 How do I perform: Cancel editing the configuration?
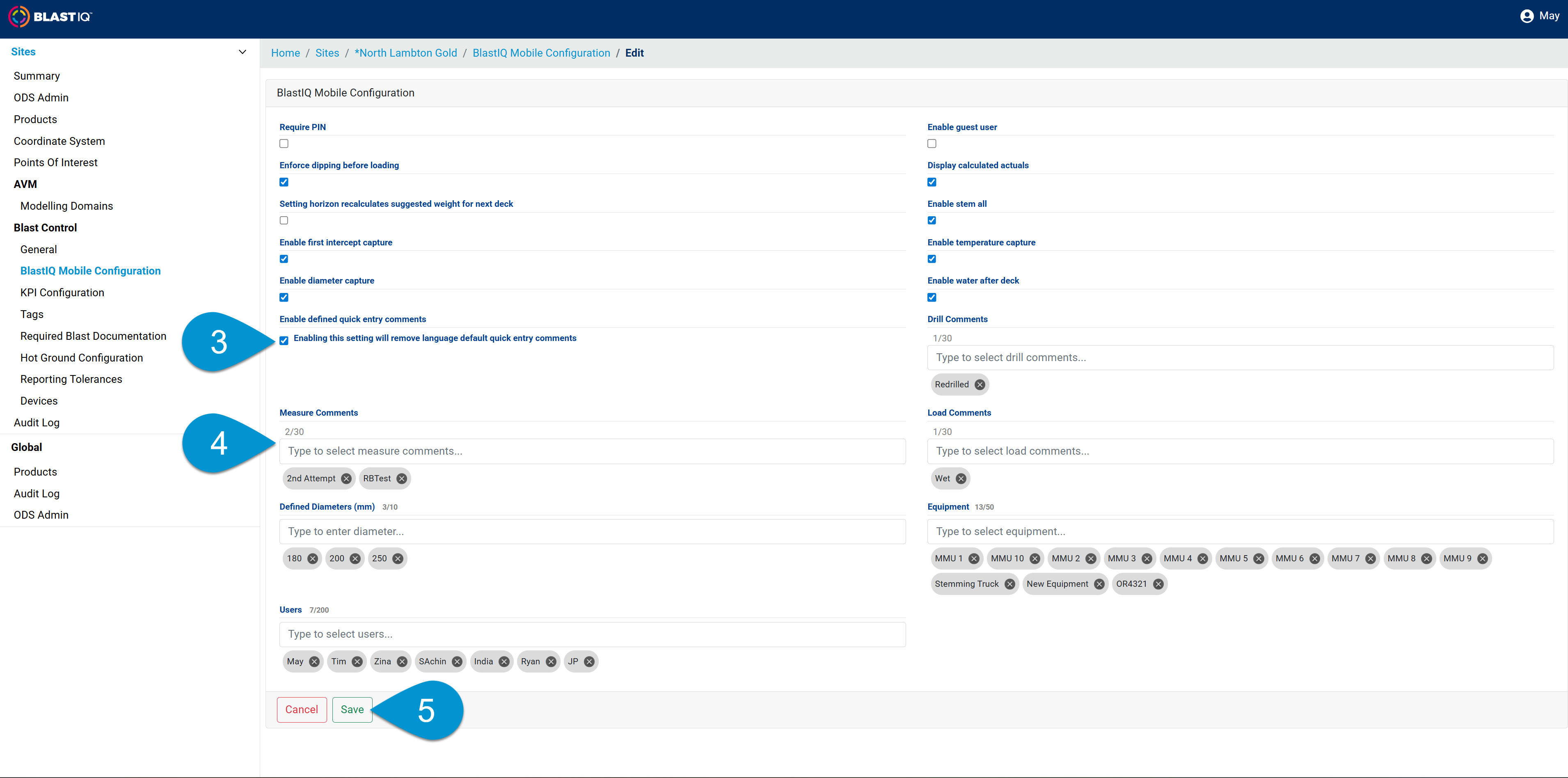click(x=302, y=710)
